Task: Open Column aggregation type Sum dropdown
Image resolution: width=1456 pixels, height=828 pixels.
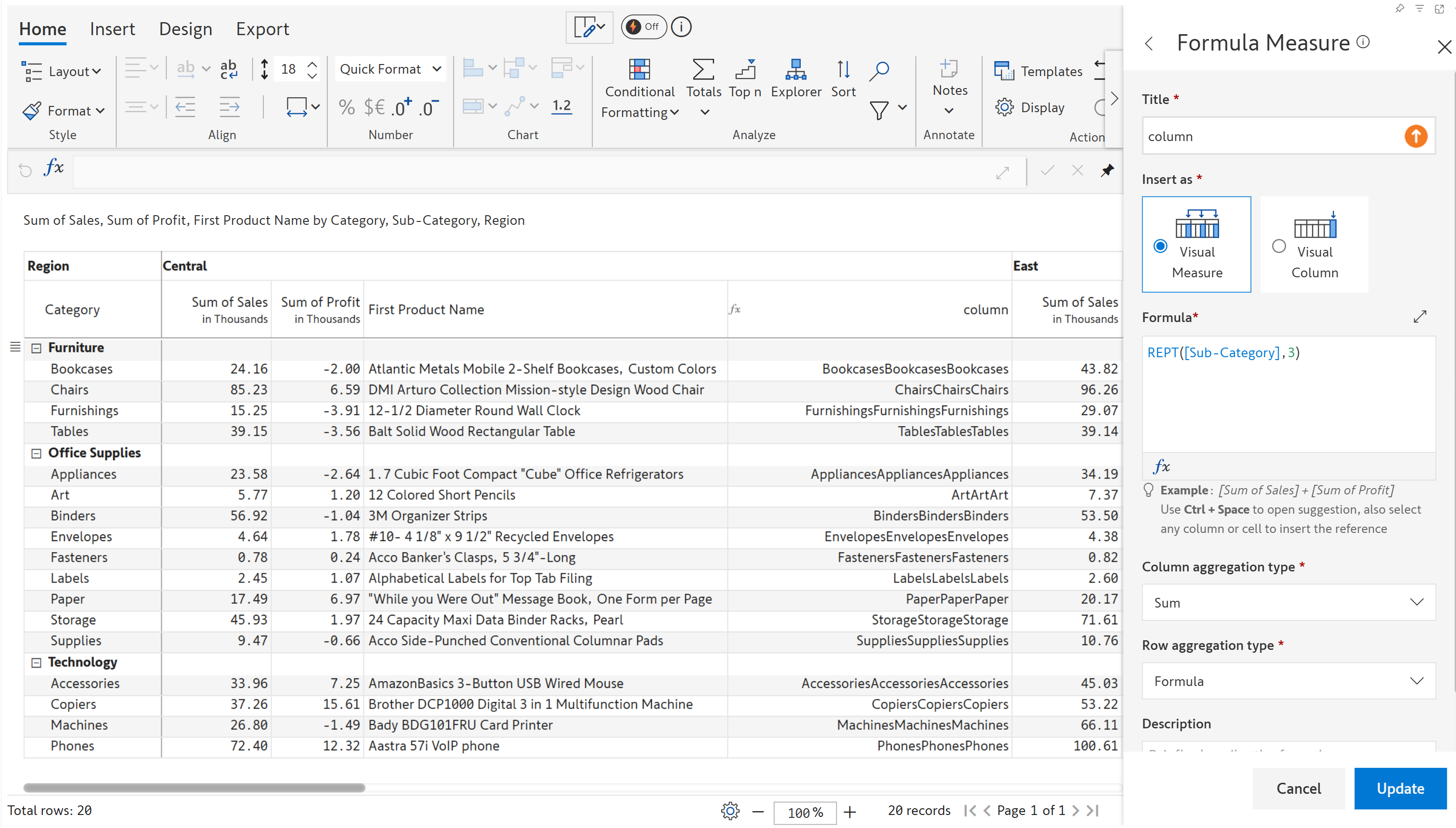Action: point(1287,602)
